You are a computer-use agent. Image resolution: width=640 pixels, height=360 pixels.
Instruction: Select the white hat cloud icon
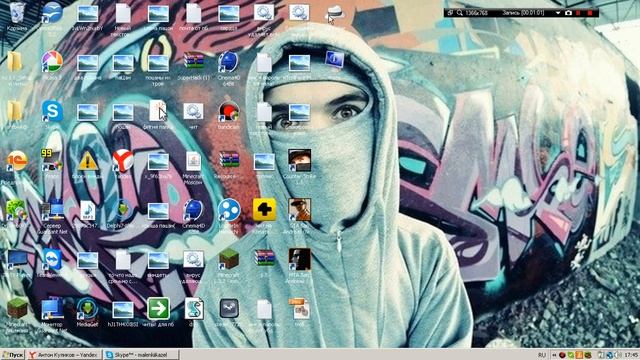[x=335, y=13]
